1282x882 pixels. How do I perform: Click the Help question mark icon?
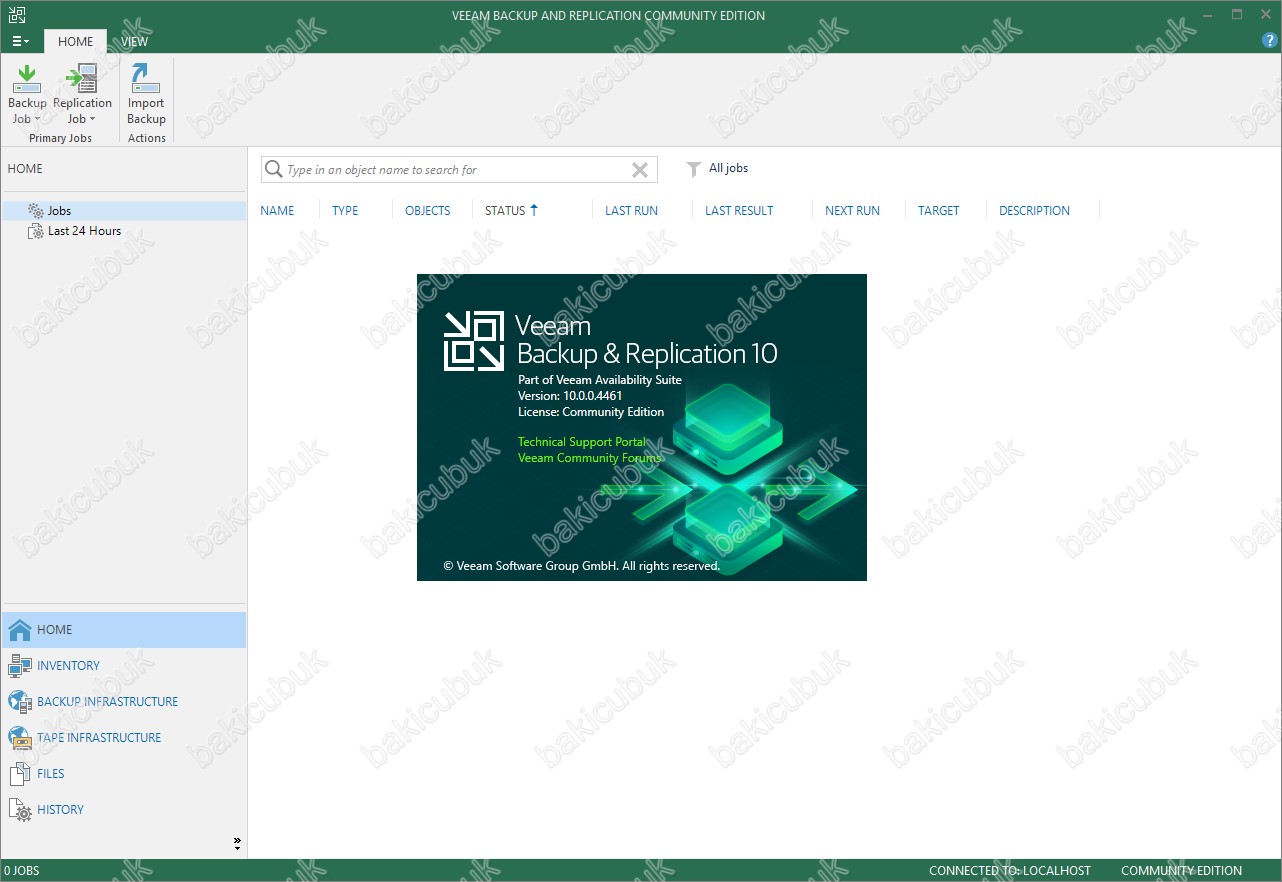pos(1270,40)
